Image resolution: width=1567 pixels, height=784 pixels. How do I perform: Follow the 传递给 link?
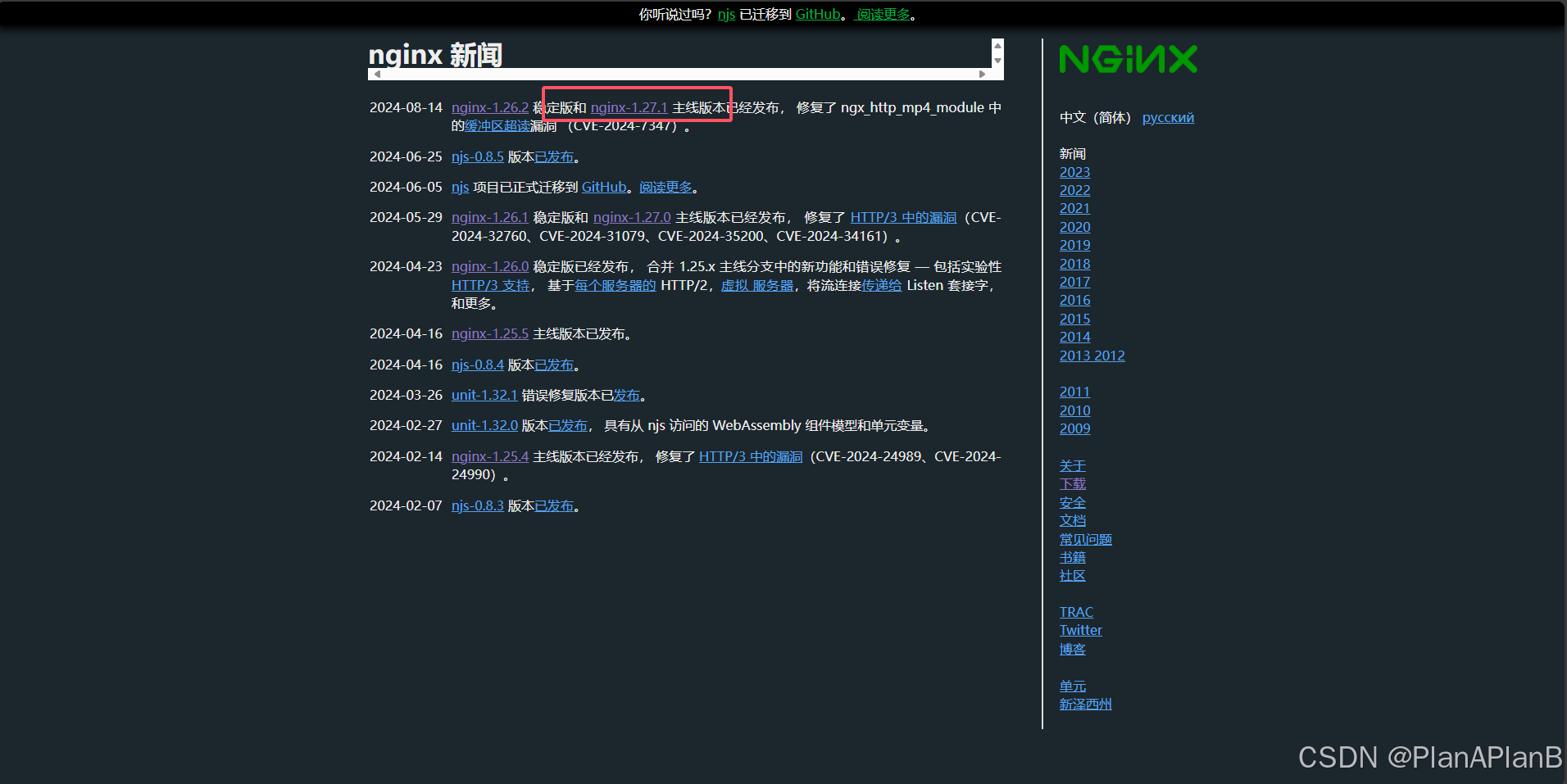pos(882,285)
